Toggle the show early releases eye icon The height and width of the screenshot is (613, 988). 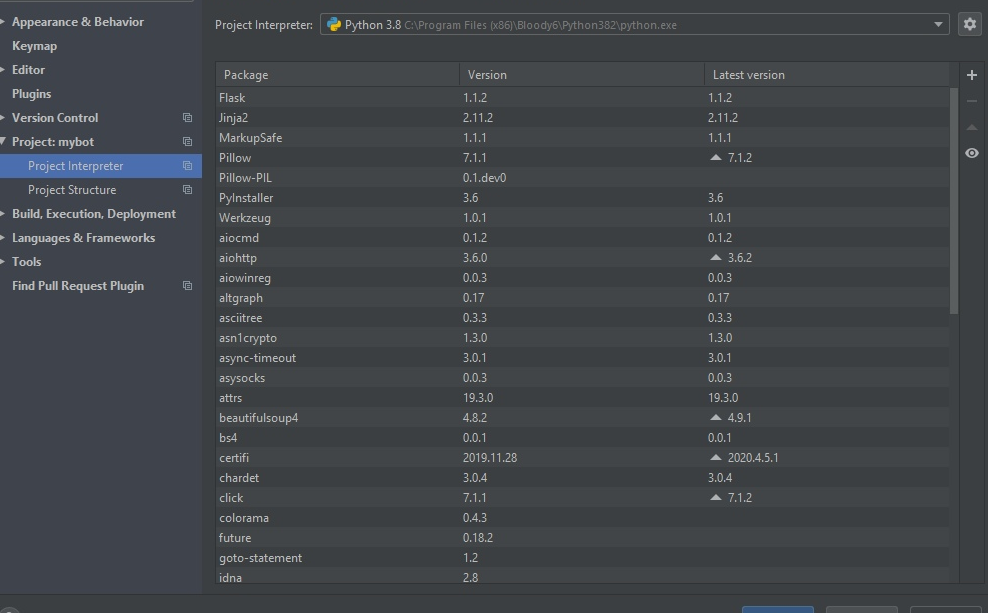[971, 153]
